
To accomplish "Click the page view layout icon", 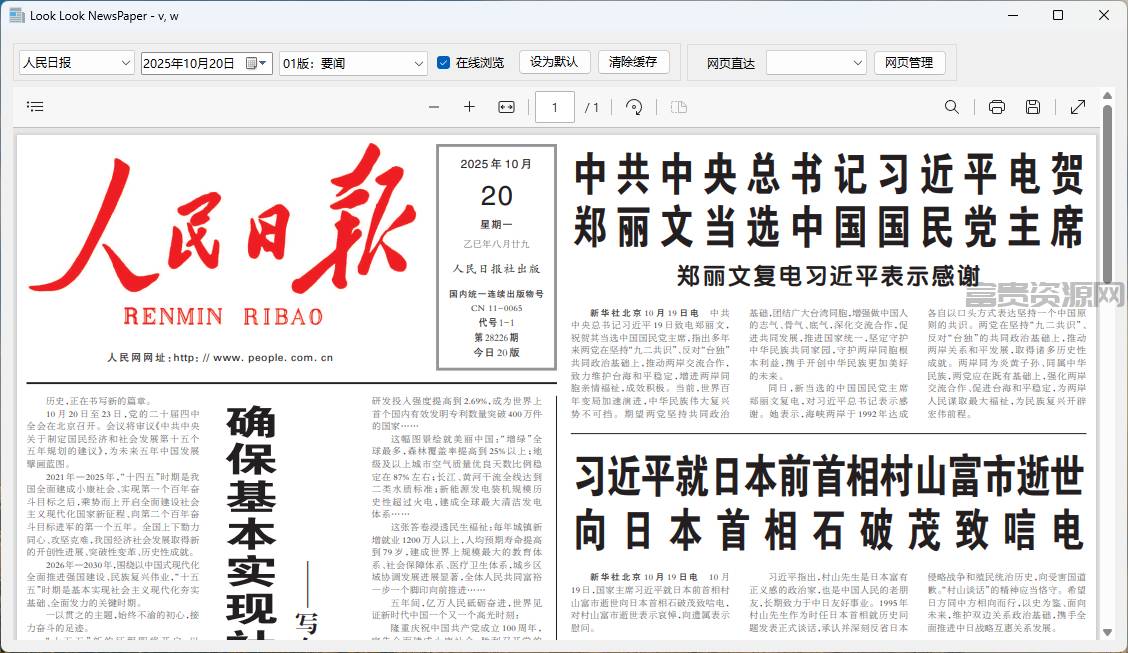I will click(x=678, y=107).
